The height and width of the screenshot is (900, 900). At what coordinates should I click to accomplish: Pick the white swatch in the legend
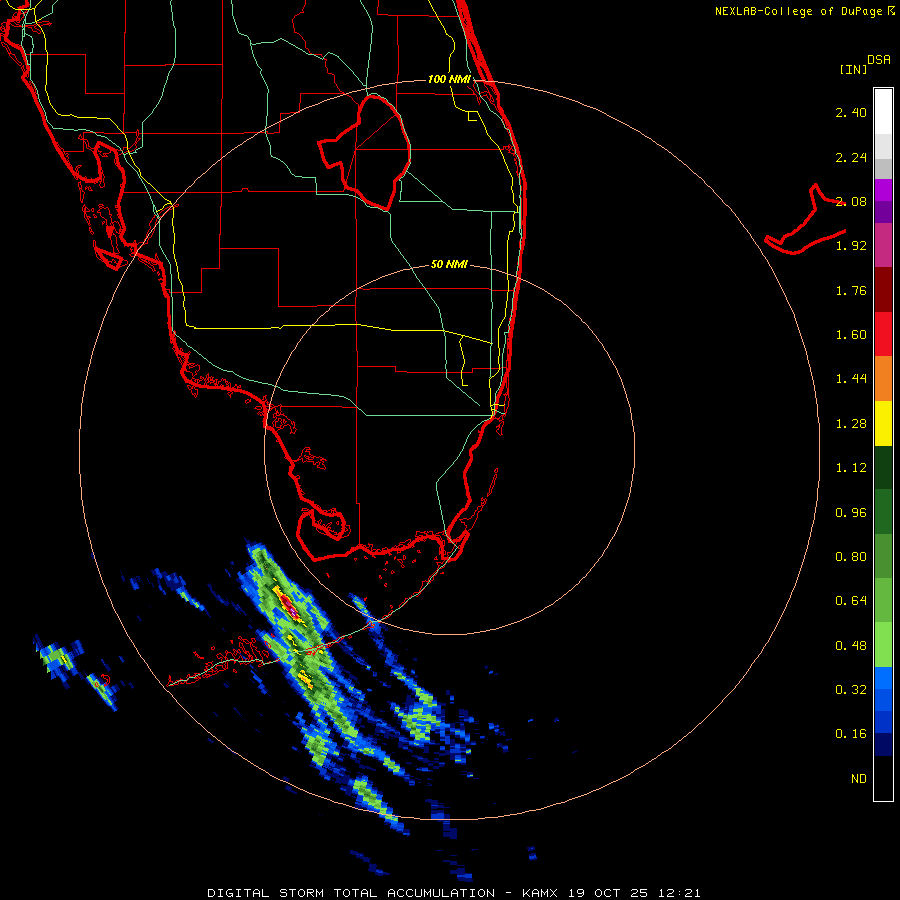(883, 112)
